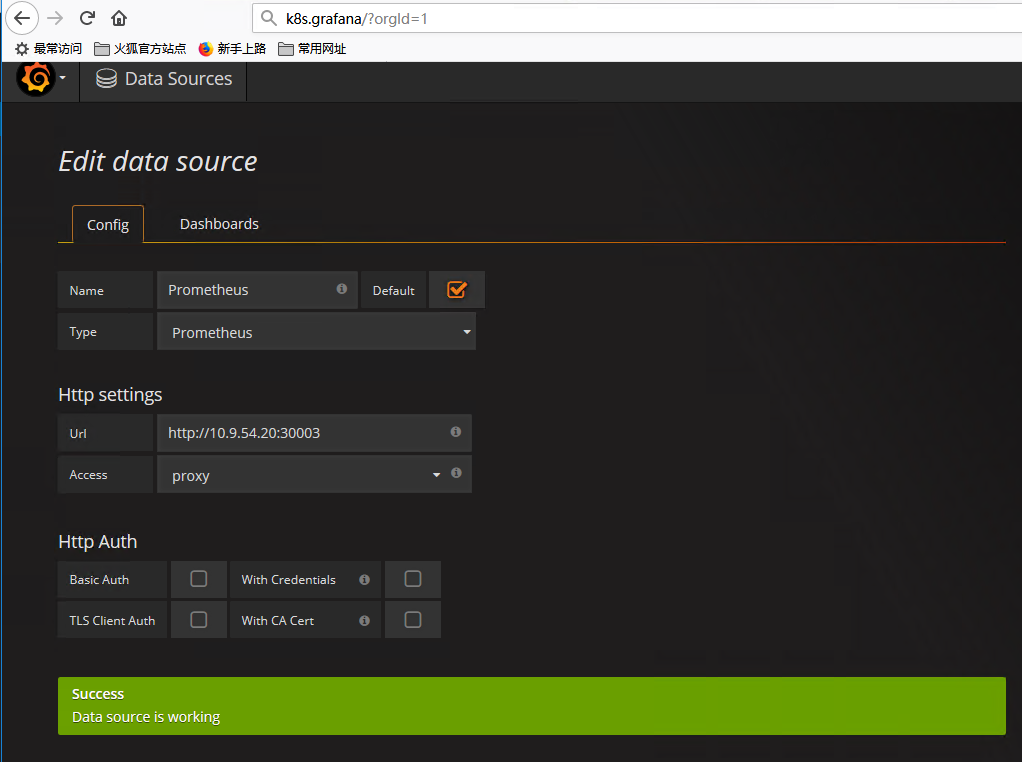Viewport: 1022px width, 762px height.
Task: Click the Data Sources database icon
Action: [106, 79]
